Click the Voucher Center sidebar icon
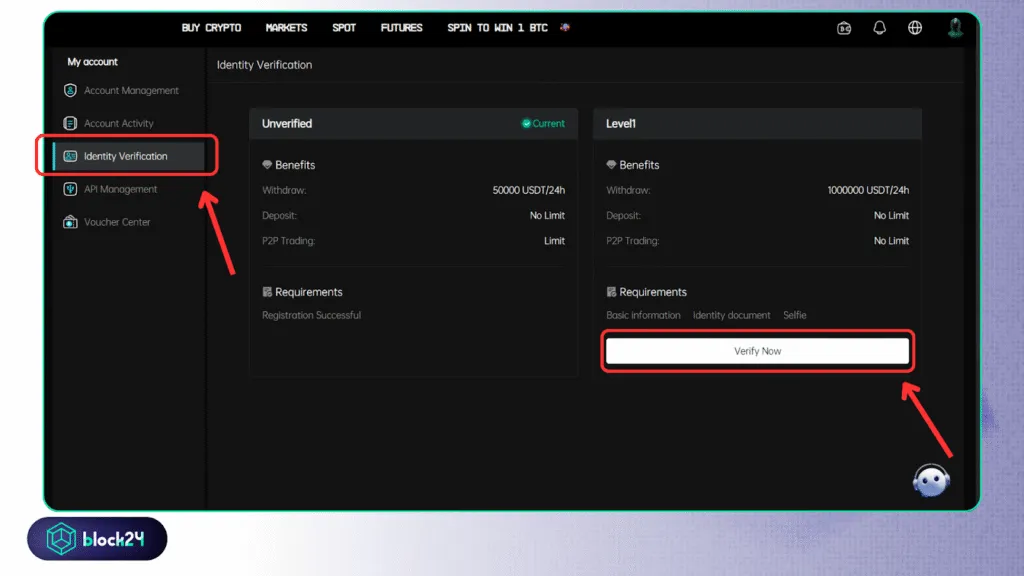 tap(70, 222)
